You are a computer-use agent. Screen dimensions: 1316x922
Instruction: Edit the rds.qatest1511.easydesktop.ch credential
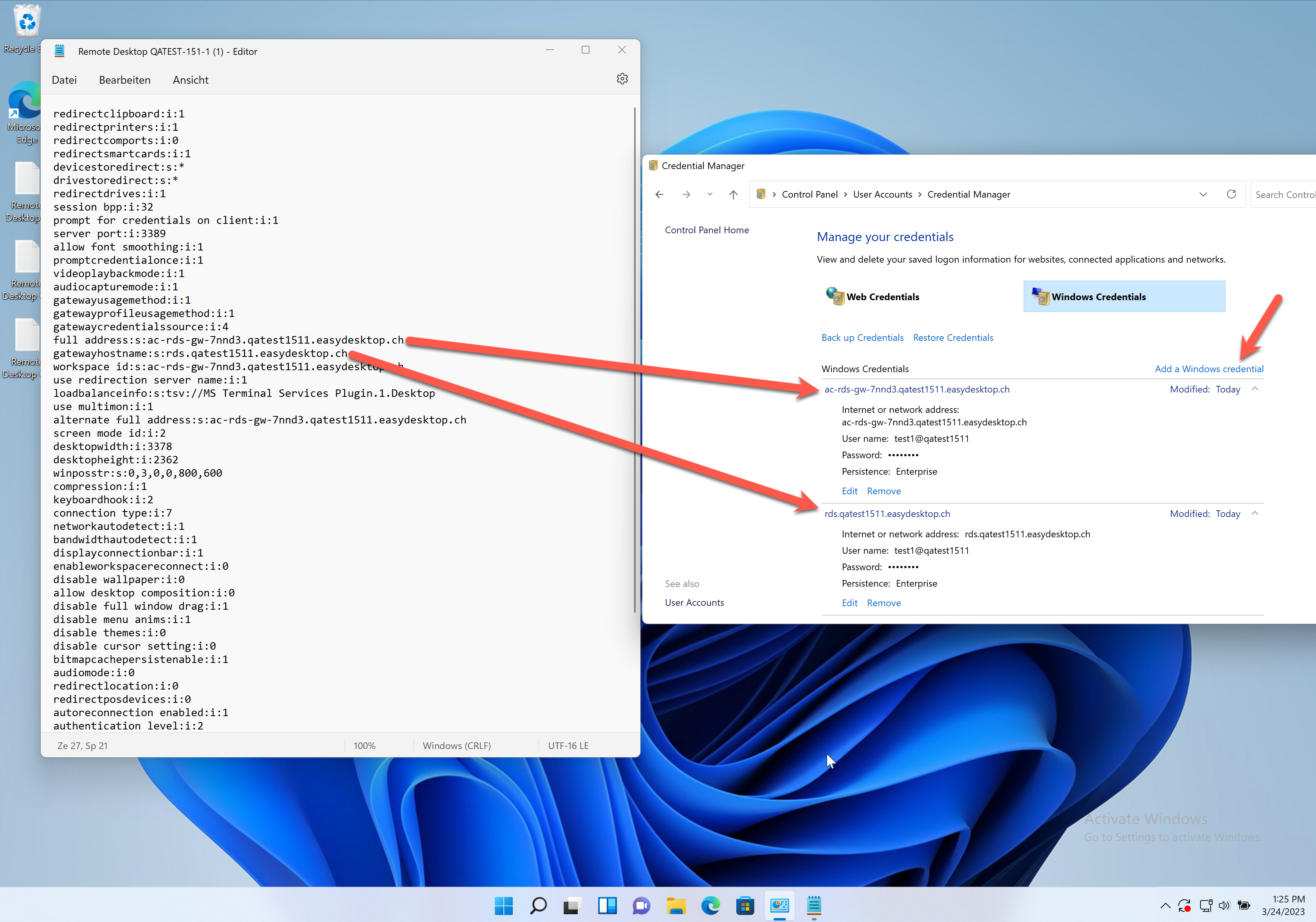849,603
